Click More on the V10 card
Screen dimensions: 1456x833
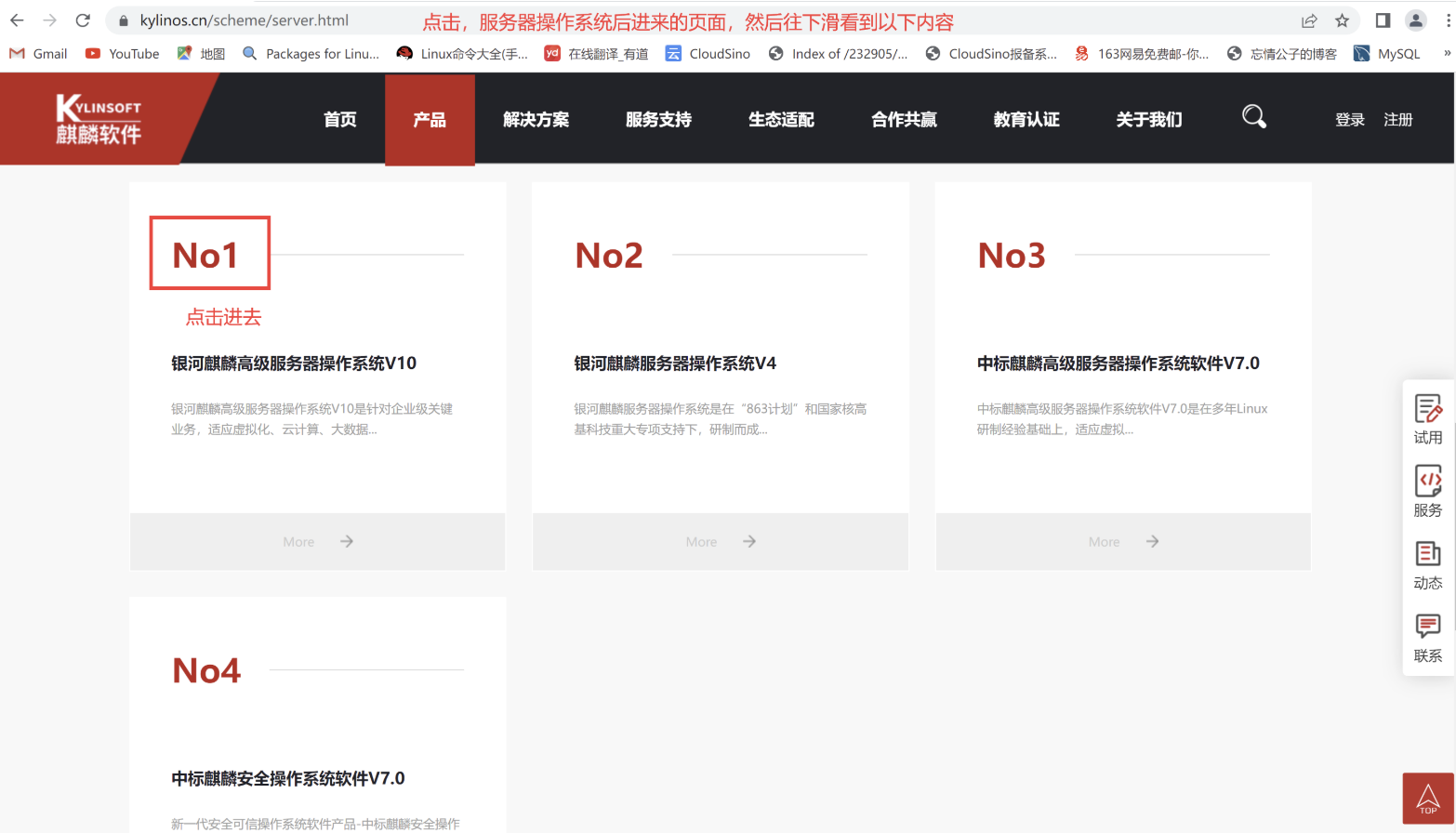[x=298, y=542]
